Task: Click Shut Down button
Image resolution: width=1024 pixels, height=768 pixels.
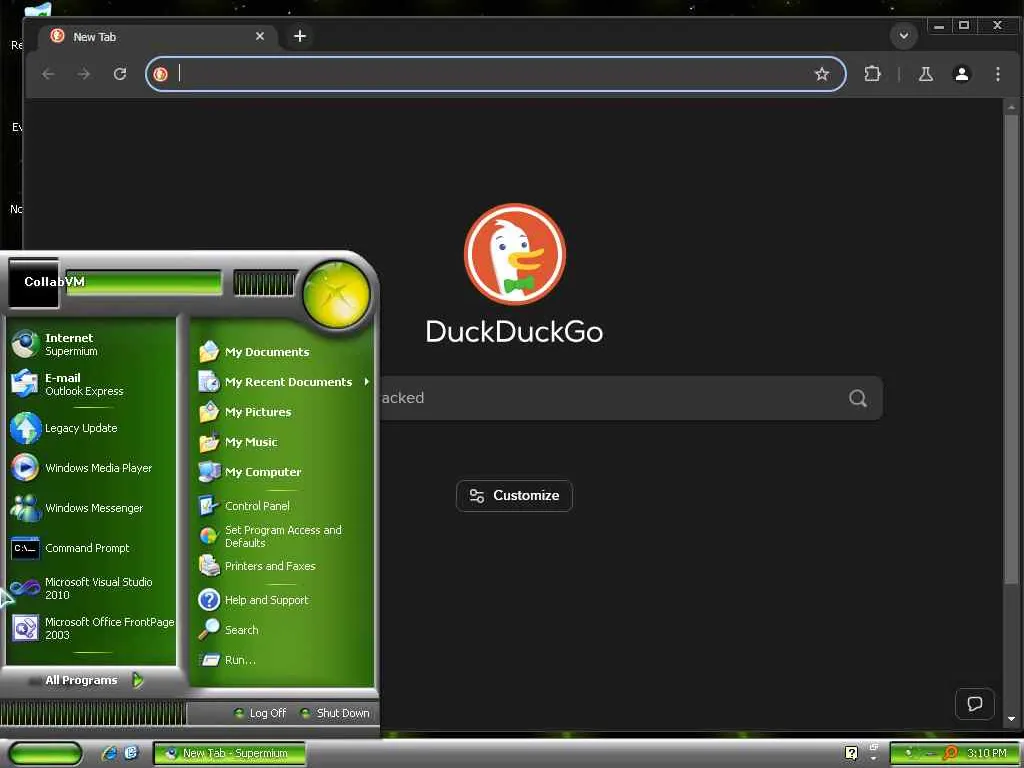Action: click(334, 713)
